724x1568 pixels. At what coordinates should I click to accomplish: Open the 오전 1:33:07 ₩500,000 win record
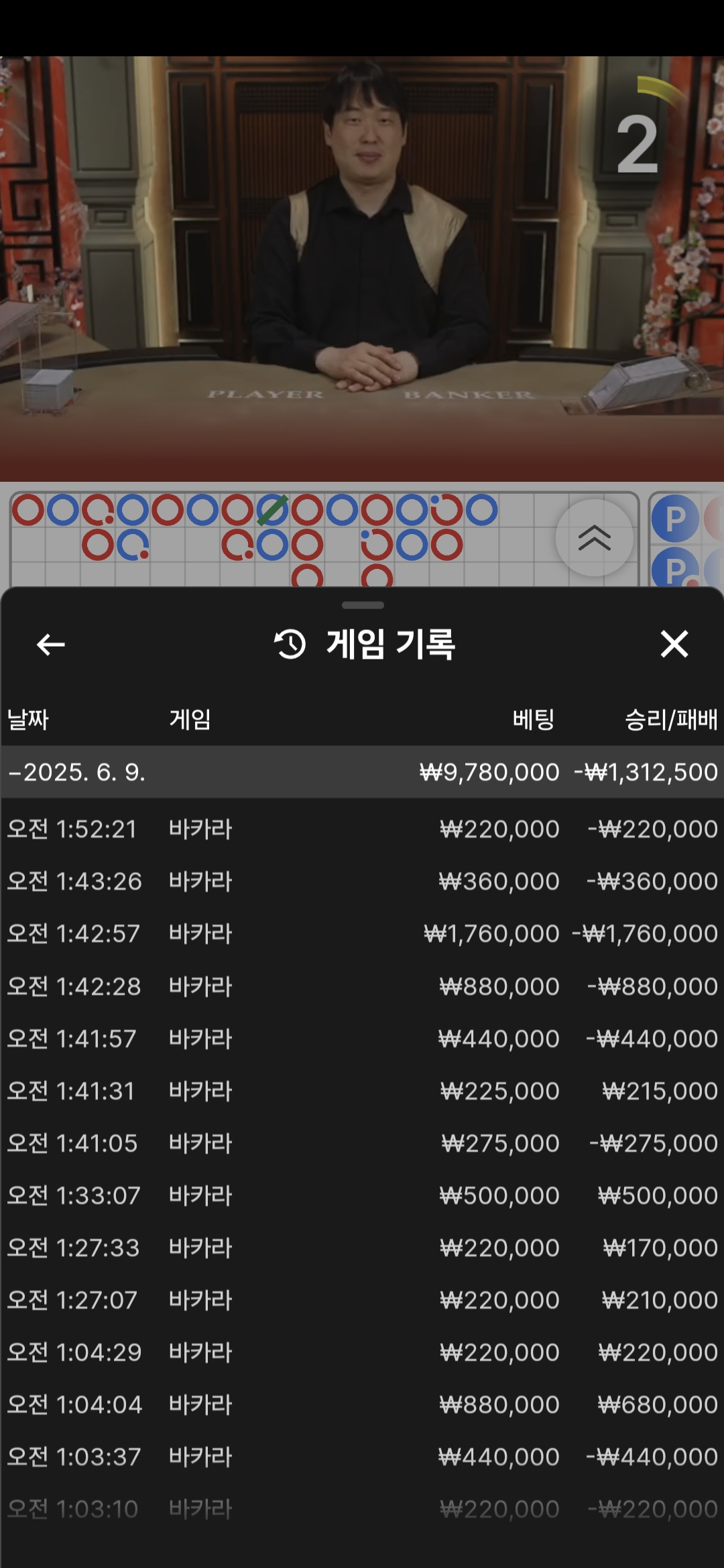(x=362, y=1195)
